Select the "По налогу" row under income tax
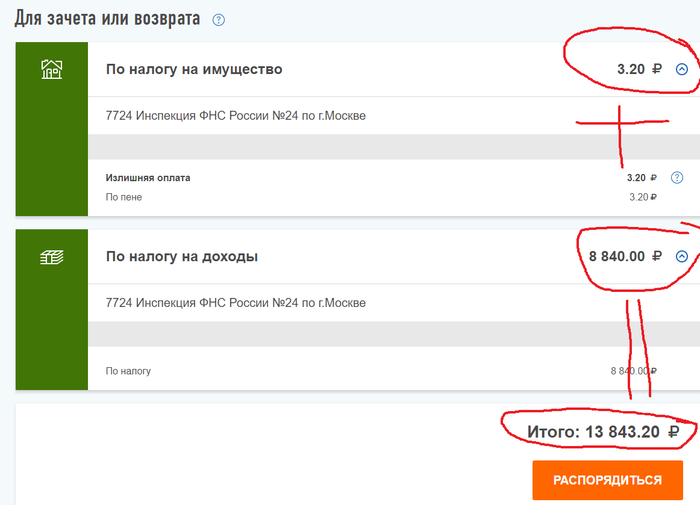Viewport: 700px width, 505px height. (x=128, y=371)
